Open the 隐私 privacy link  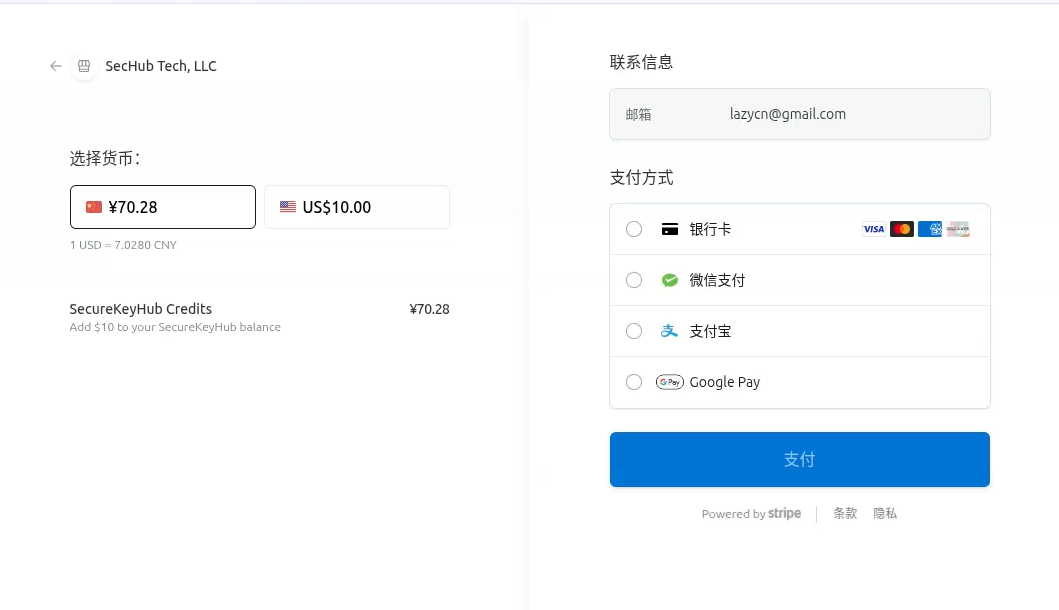(885, 513)
